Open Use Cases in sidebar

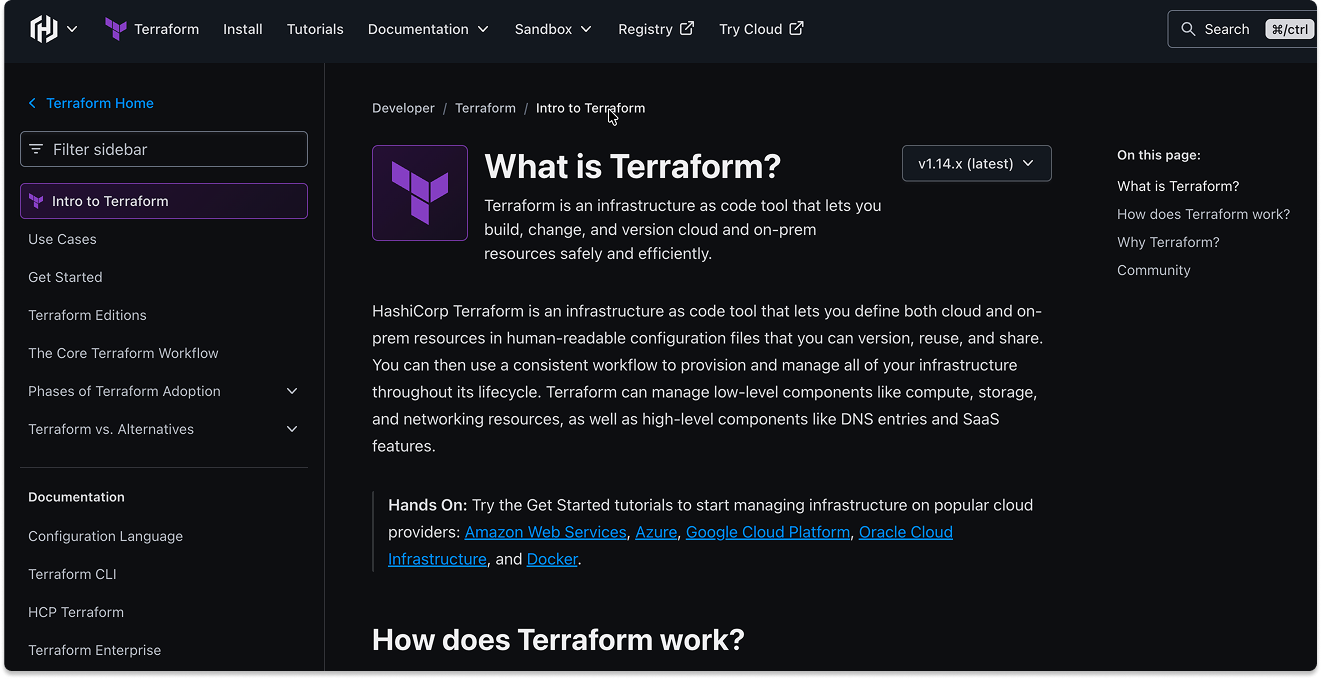click(62, 239)
